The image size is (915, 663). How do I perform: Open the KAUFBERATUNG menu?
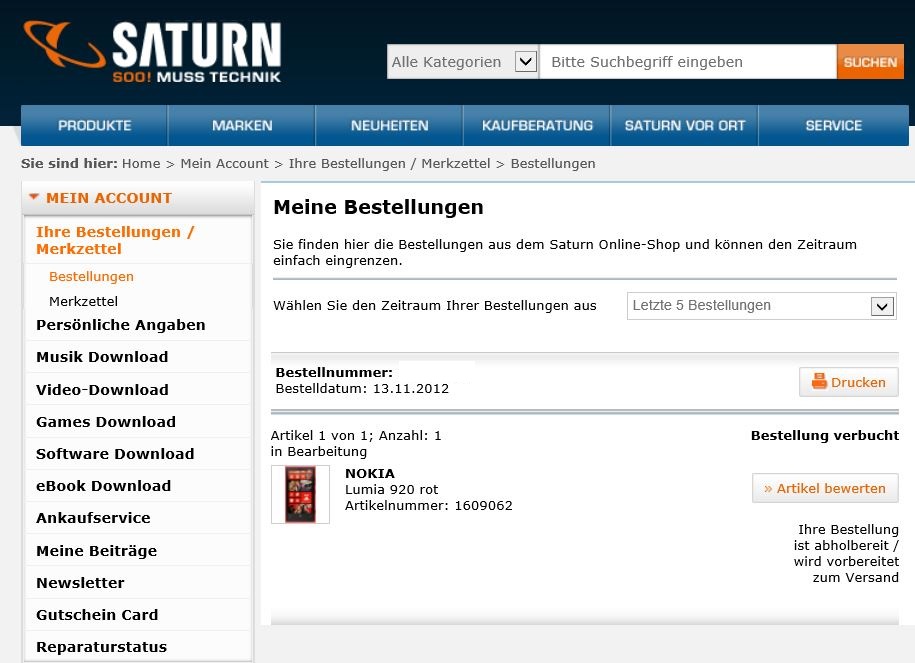[x=537, y=125]
